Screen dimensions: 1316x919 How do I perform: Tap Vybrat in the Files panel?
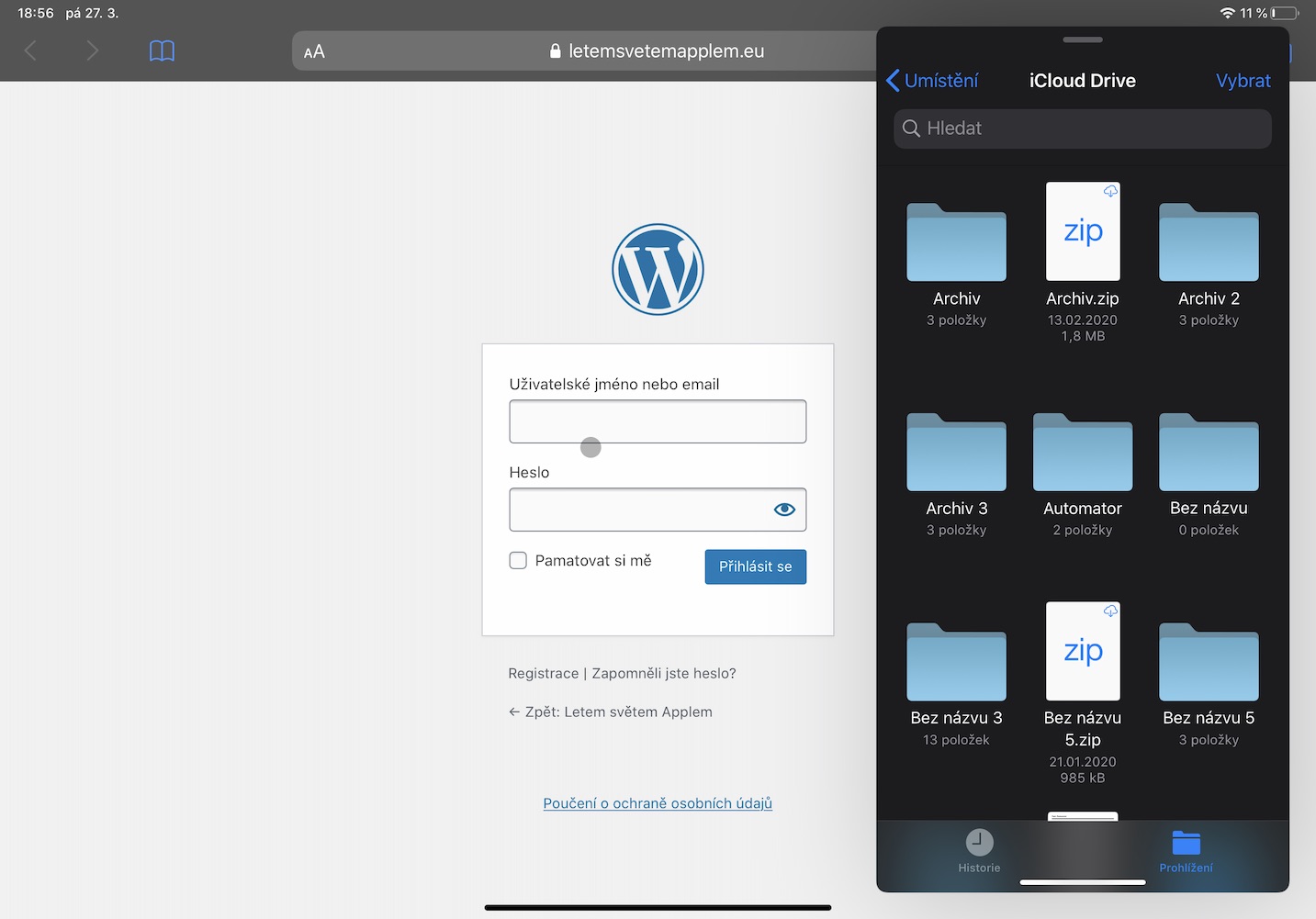coord(1243,81)
